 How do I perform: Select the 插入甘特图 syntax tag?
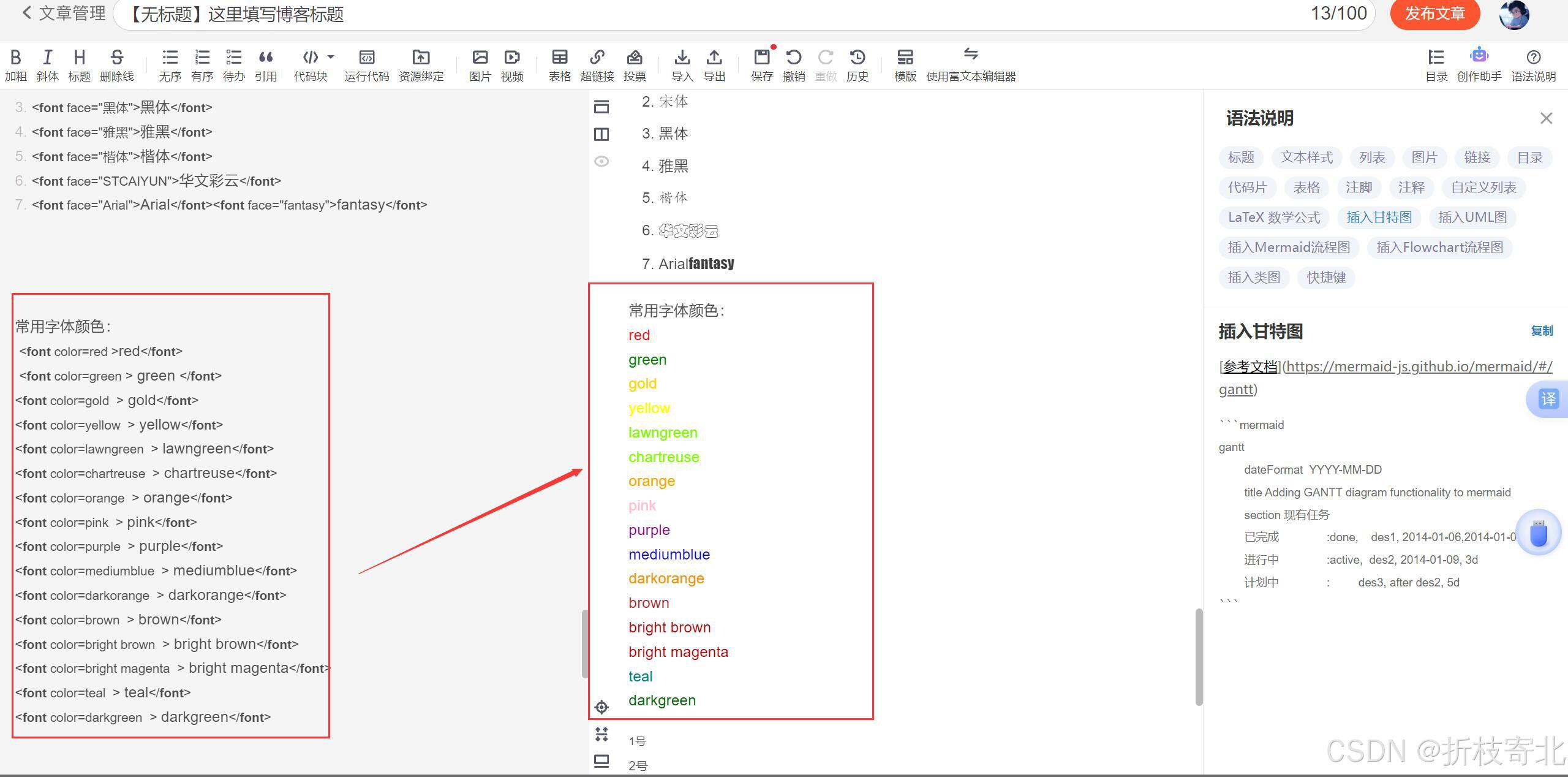(x=1379, y=218)
